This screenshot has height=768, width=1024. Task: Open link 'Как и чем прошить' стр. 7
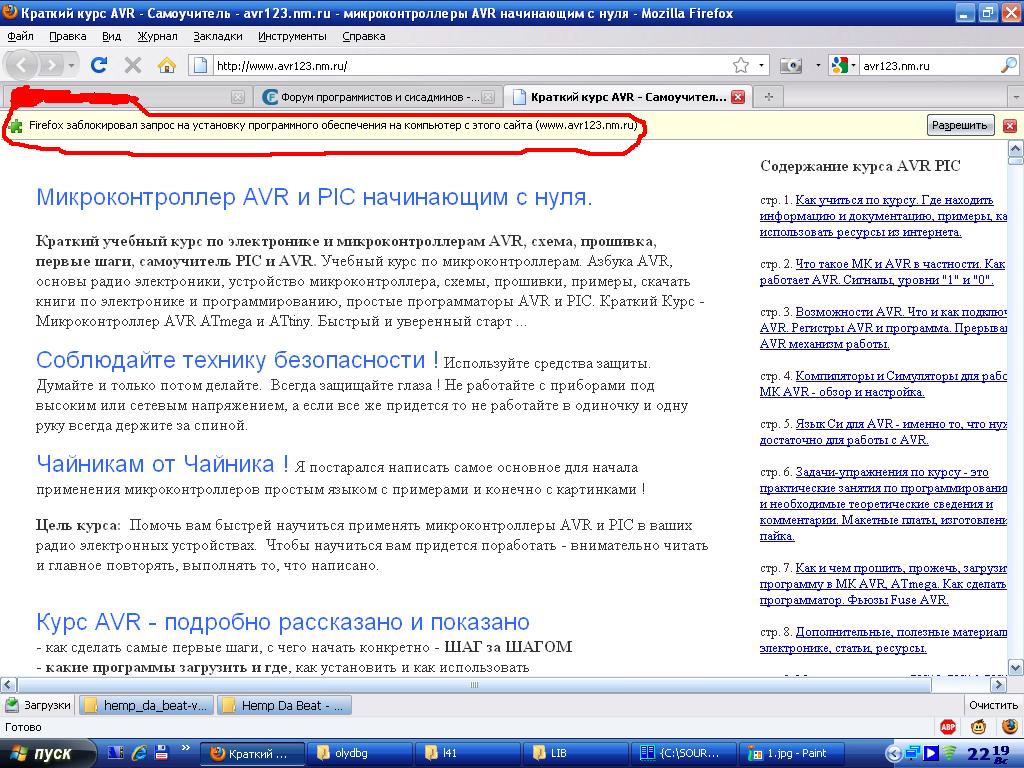[883, 584]
